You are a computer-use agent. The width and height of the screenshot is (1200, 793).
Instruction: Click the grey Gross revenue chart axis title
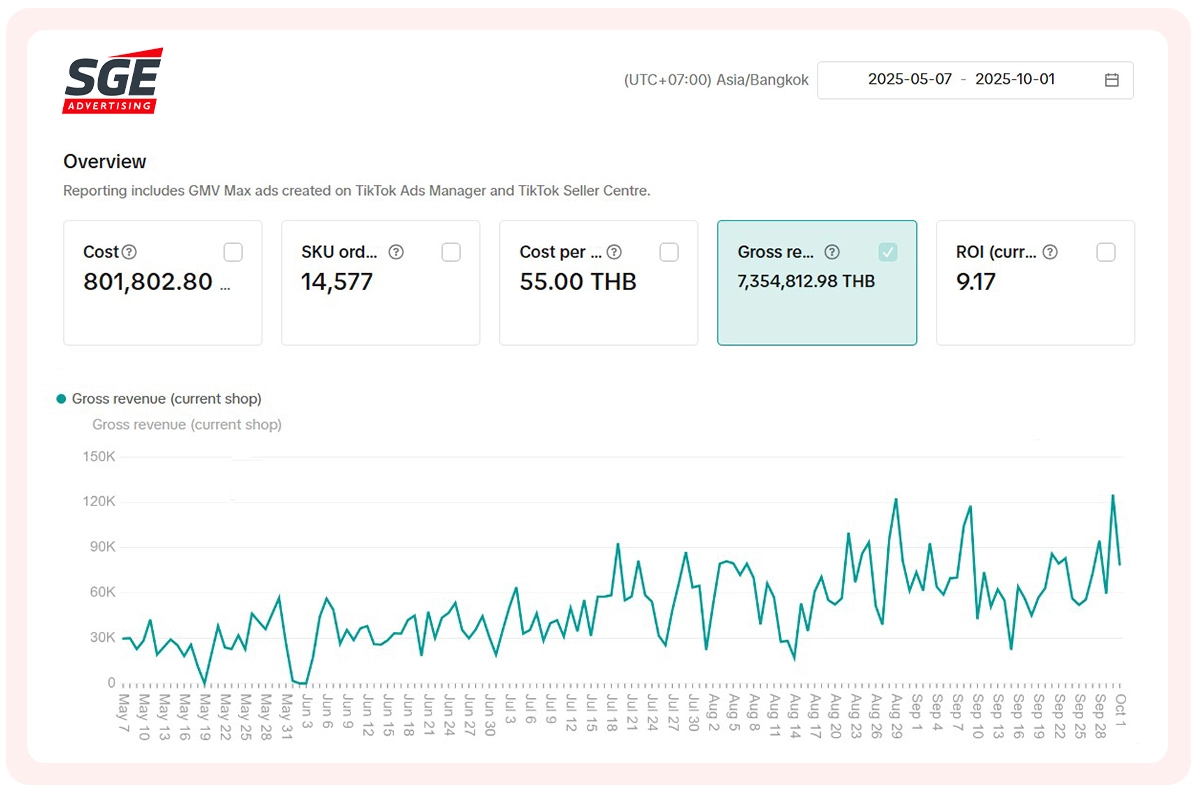click(187, 425)
